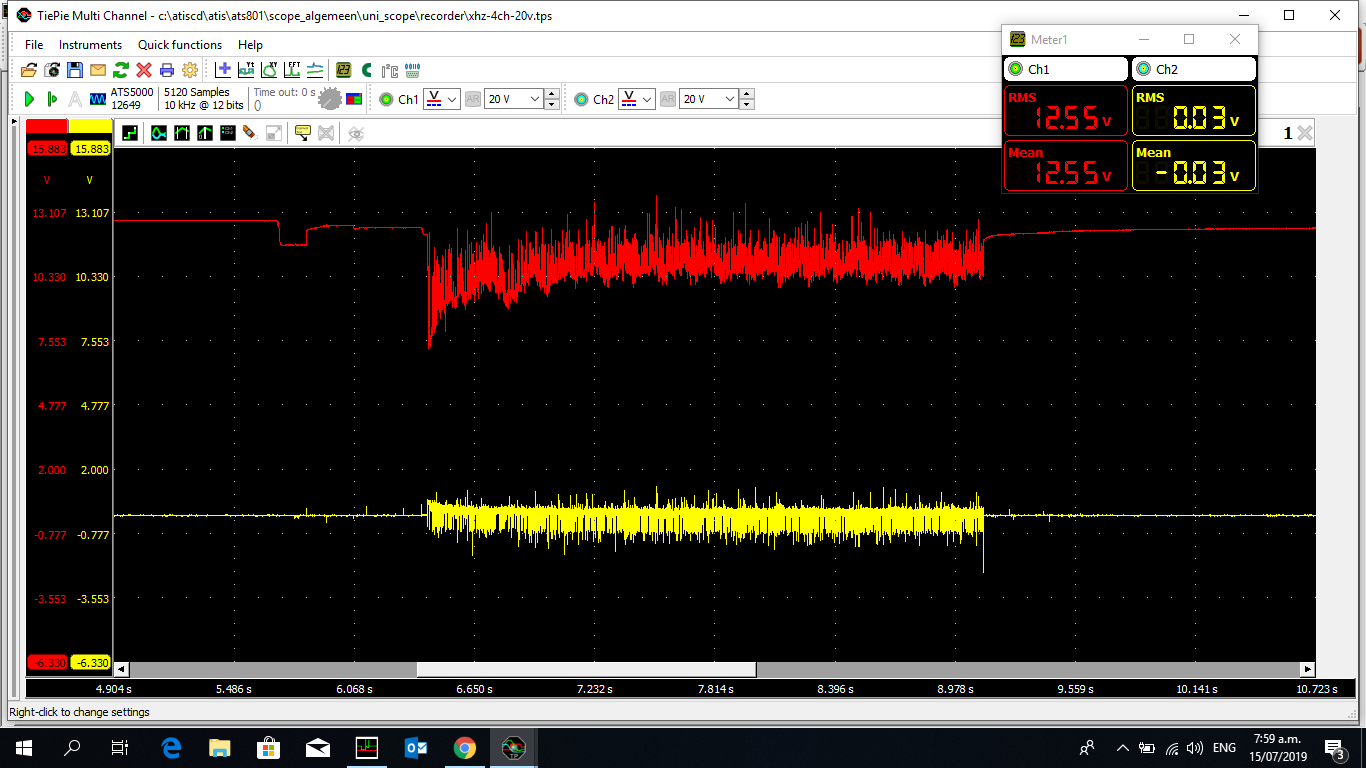Screen dimensions: 1366x768
Task: Click the 5120 Samples record length label
Action: 197,92
